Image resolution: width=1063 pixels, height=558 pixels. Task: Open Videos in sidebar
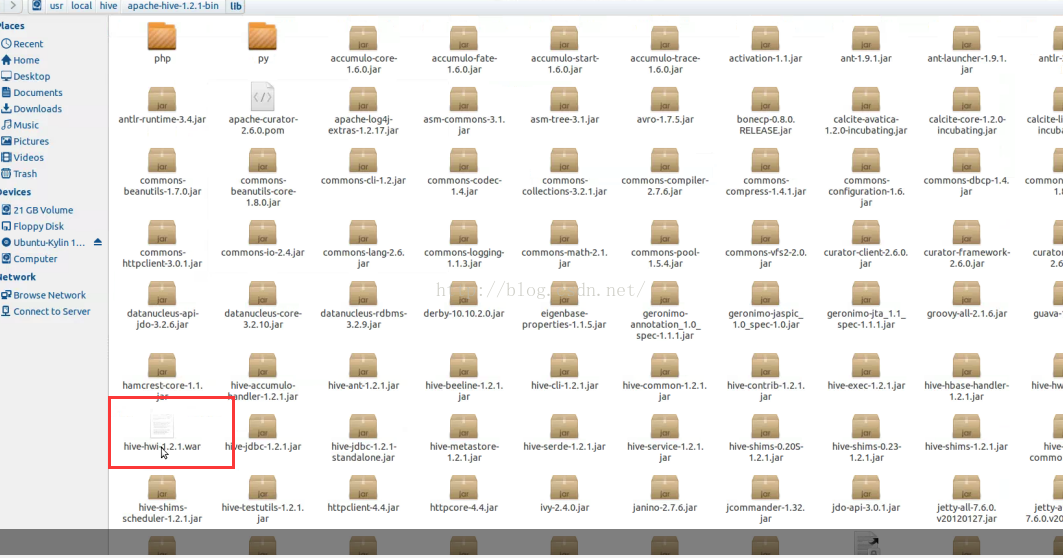pyautogui.click(x=28, y=157)
